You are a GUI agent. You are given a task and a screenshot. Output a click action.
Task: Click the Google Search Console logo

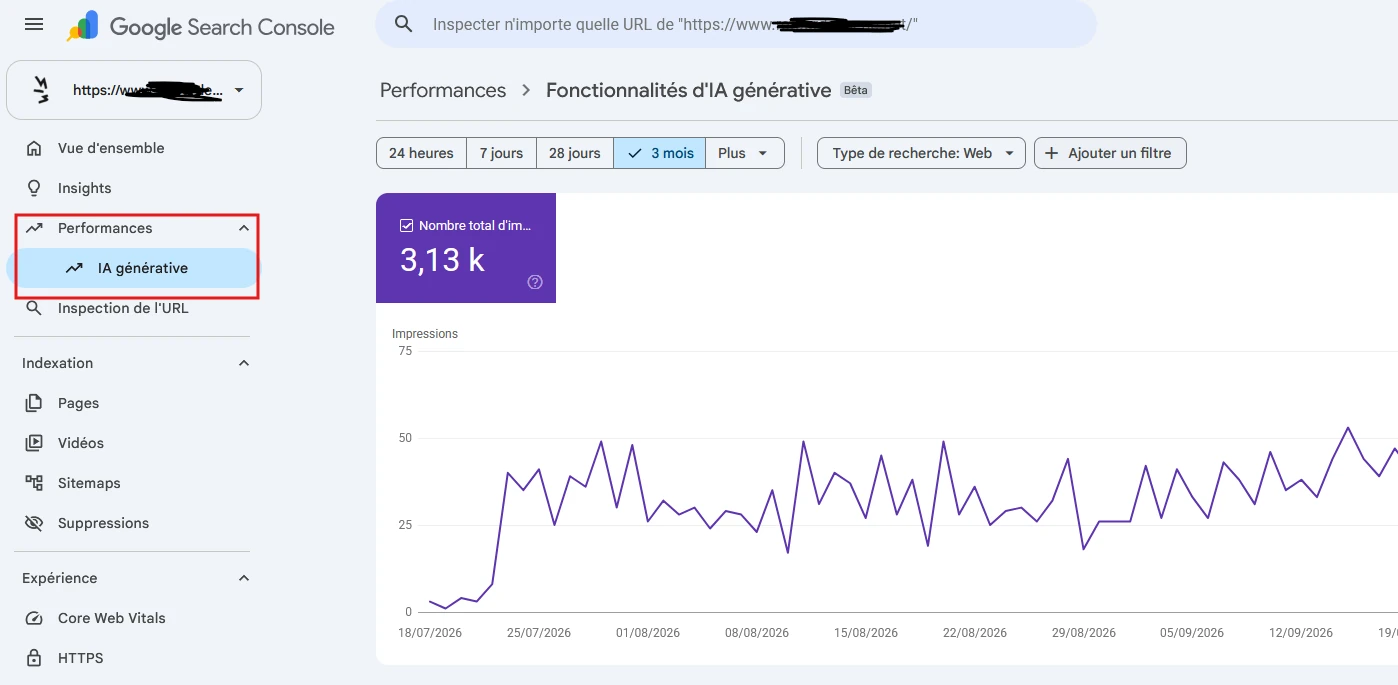[x=201, y=27]
